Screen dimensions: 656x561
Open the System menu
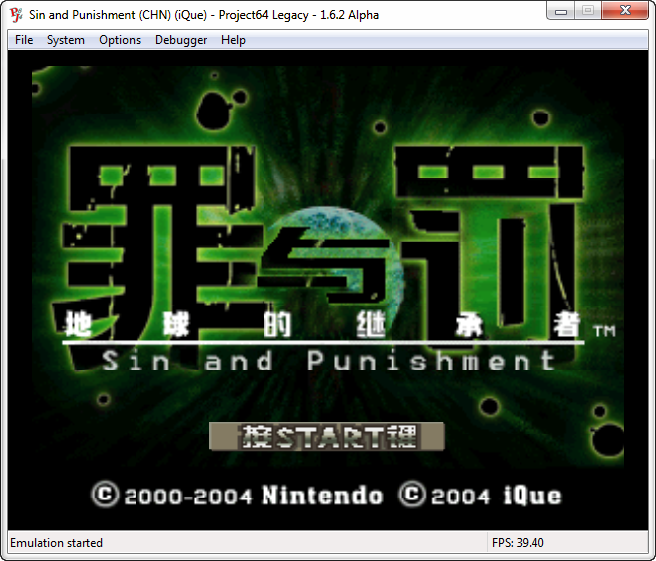pyautogui.click(x=66, y=40)
